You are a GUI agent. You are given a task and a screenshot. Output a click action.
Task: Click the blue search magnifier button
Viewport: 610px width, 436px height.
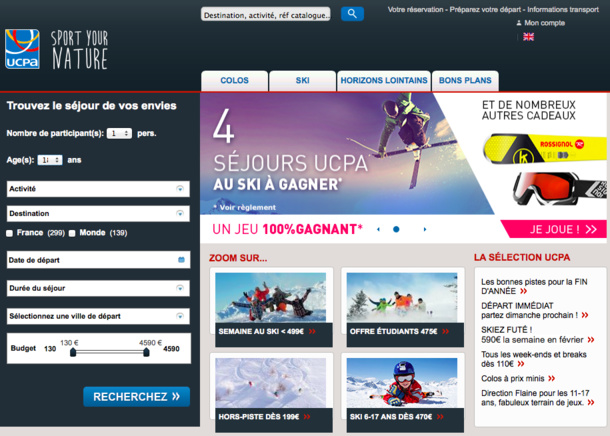click(x=352, y=14)
